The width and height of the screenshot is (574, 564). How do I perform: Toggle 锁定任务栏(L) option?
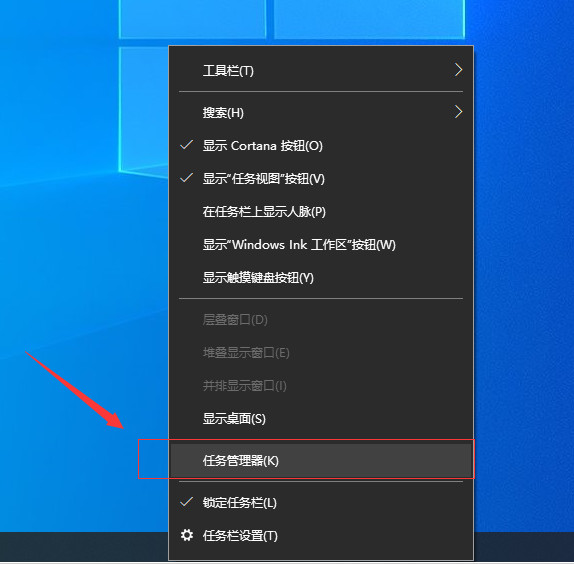[x=321, y=503]
